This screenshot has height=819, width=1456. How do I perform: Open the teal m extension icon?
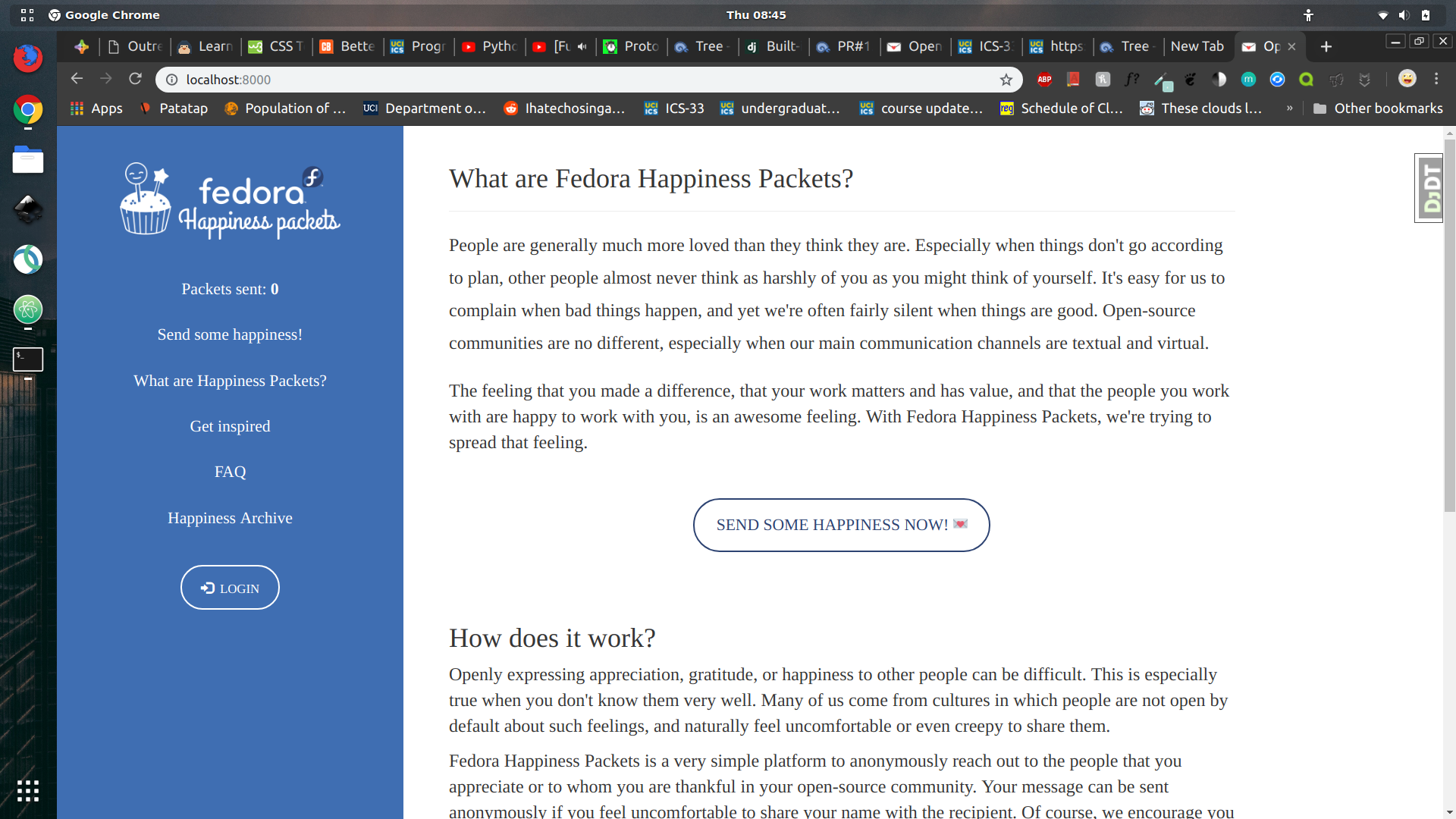(1248, 79)
